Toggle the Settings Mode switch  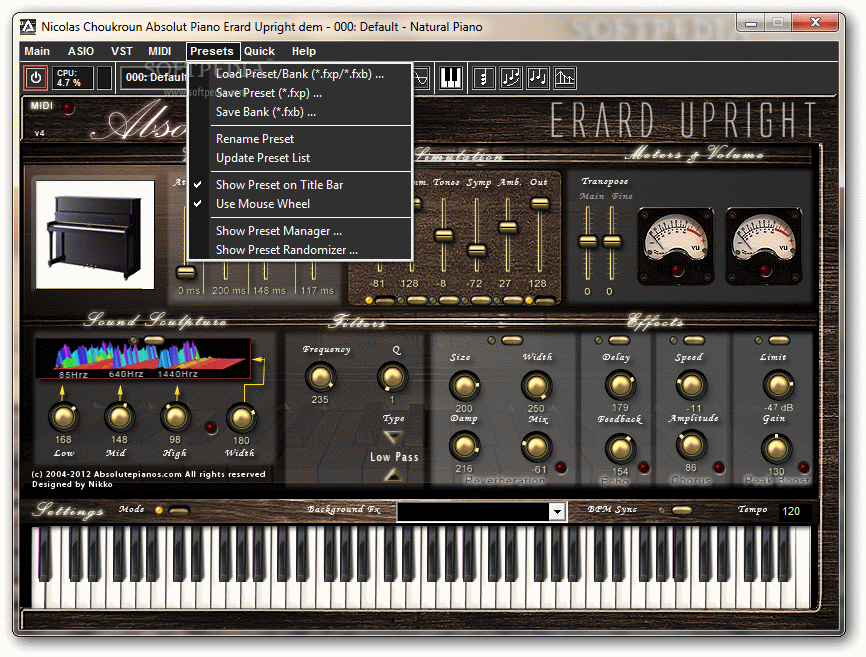tap(179, 511)
